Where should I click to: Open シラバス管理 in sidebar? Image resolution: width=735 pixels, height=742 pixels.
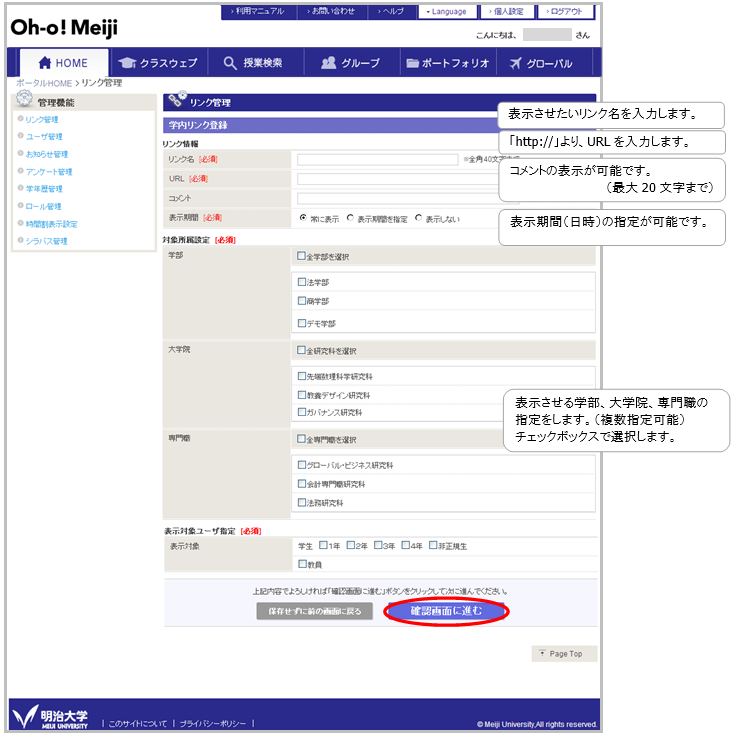[46, 241]
